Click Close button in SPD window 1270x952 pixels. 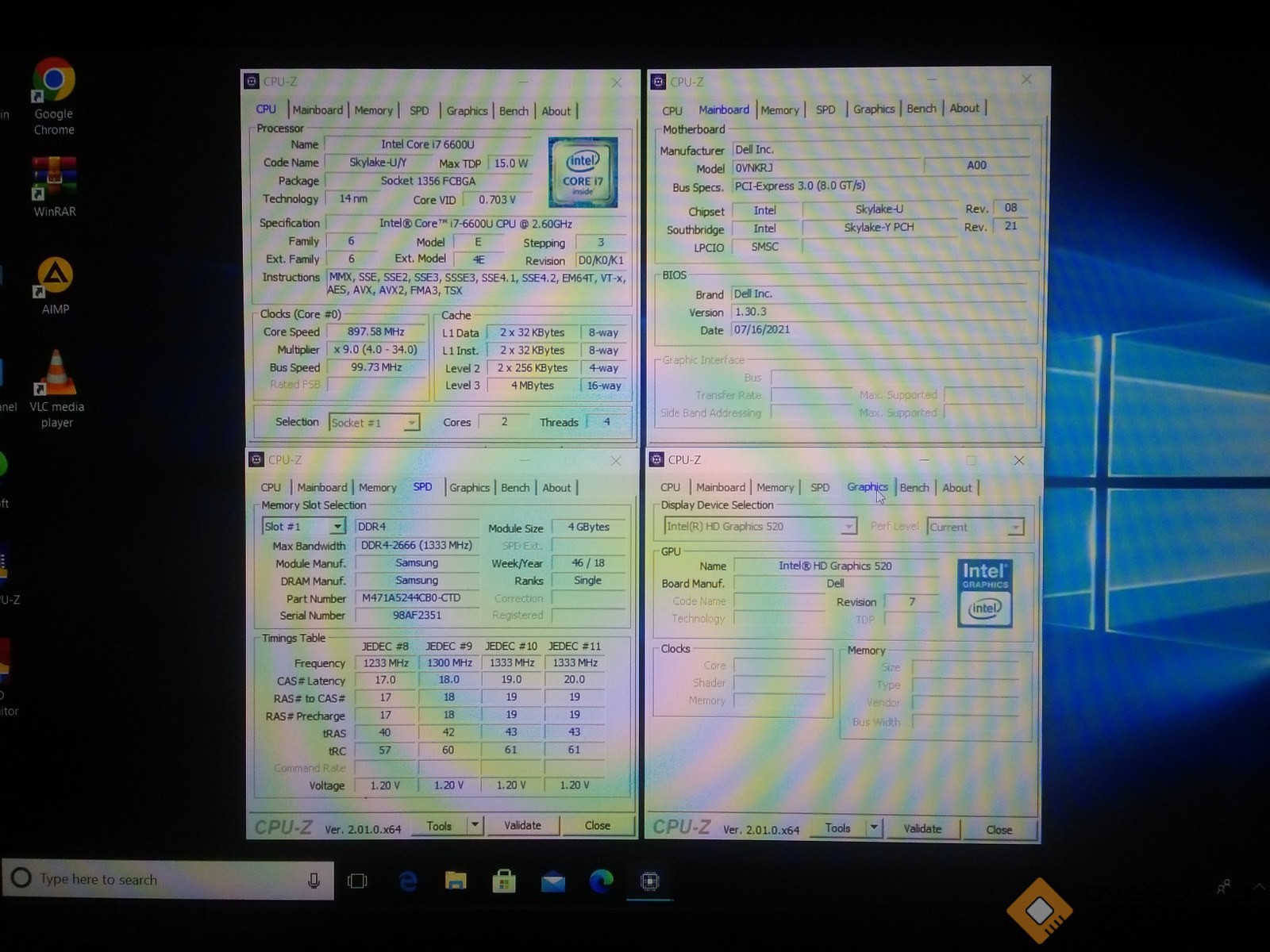pos(598,825)
